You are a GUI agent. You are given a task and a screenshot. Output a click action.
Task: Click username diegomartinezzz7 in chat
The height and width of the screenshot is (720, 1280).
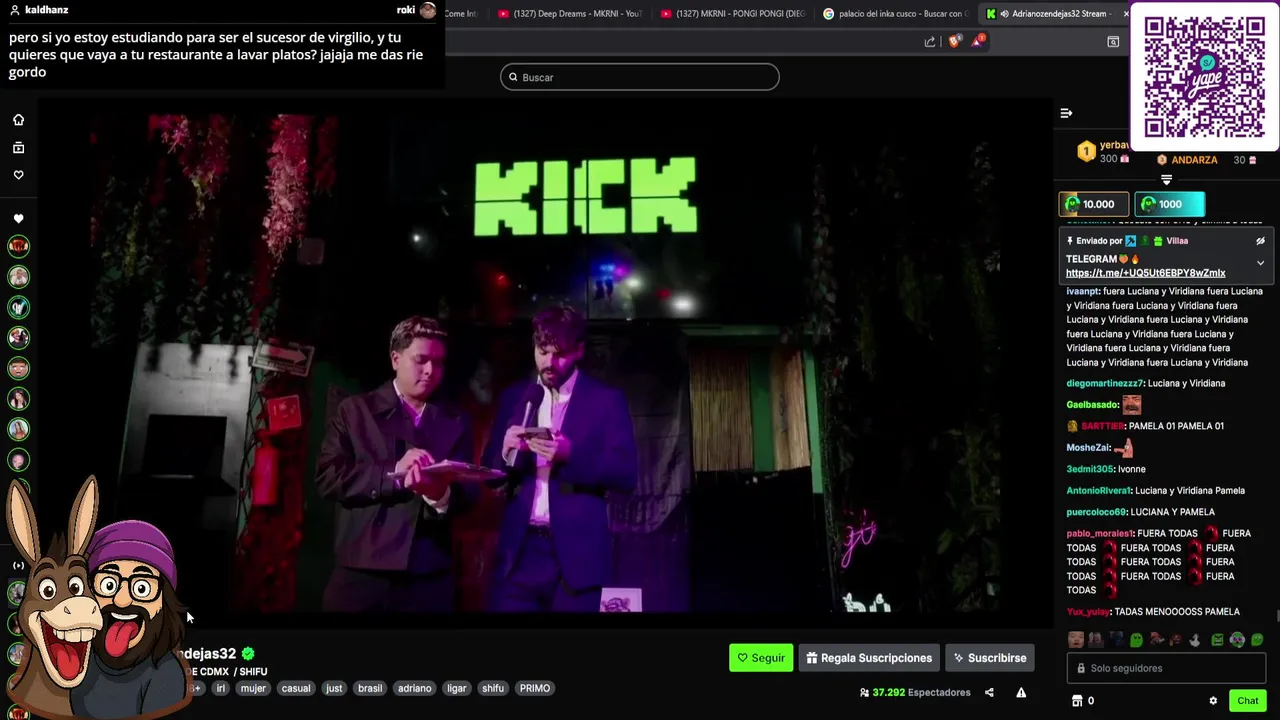click(1104, 384)
